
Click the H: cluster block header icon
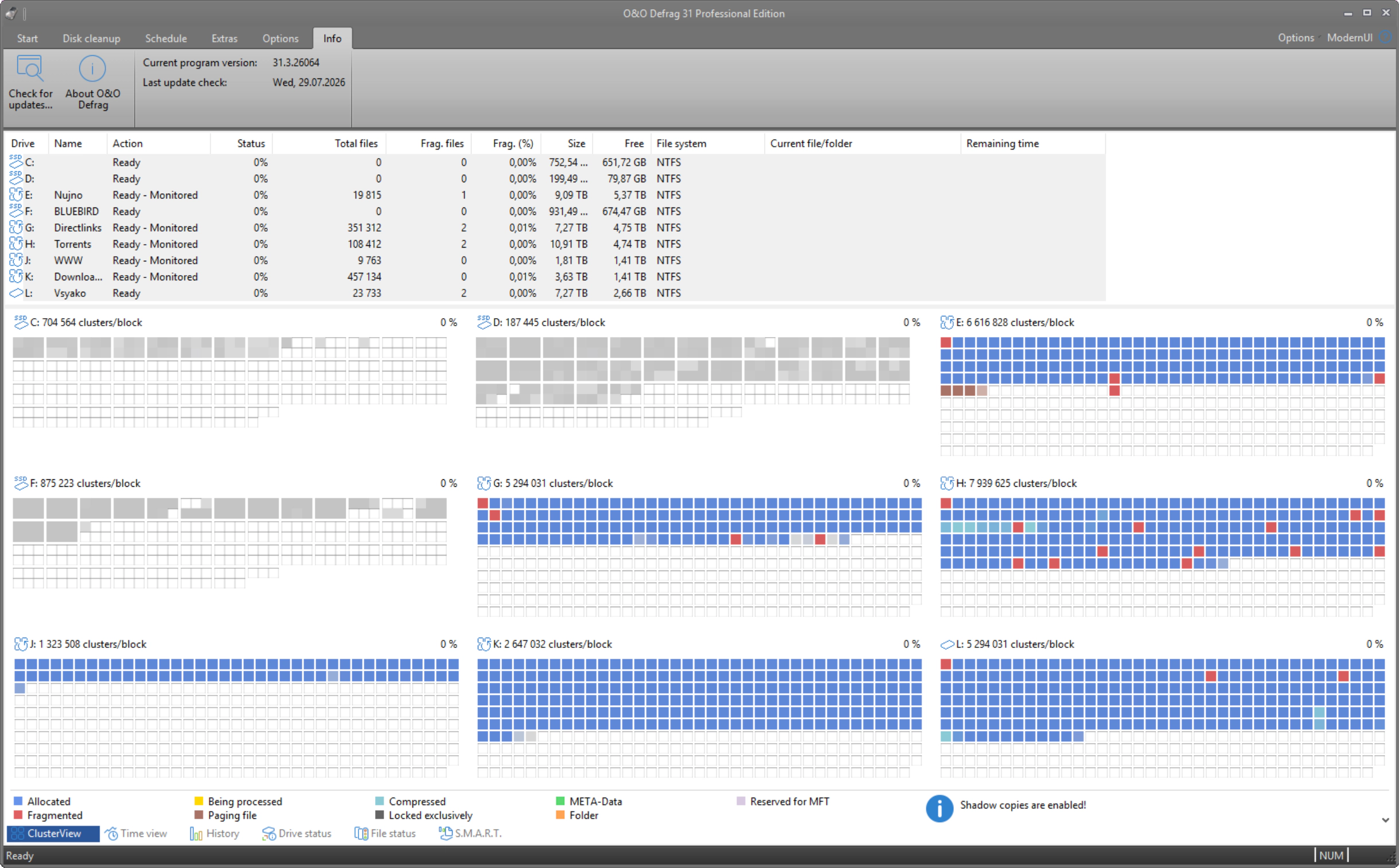click(x=947, y=483)
